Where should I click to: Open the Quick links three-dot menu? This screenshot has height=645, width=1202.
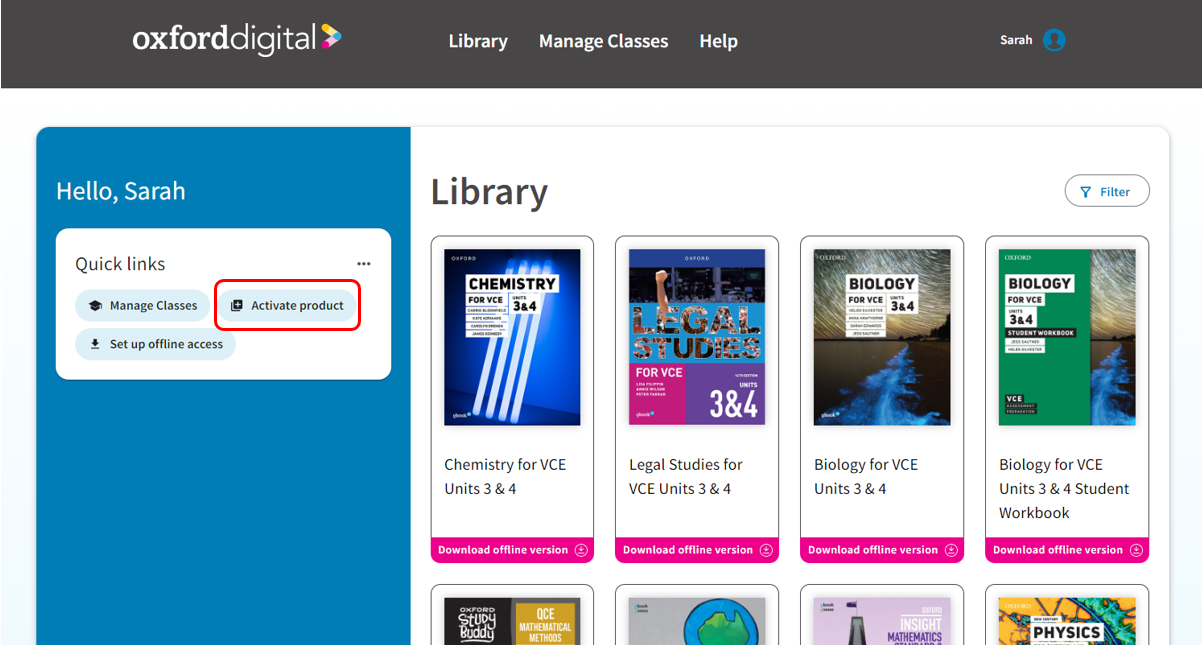364,264
